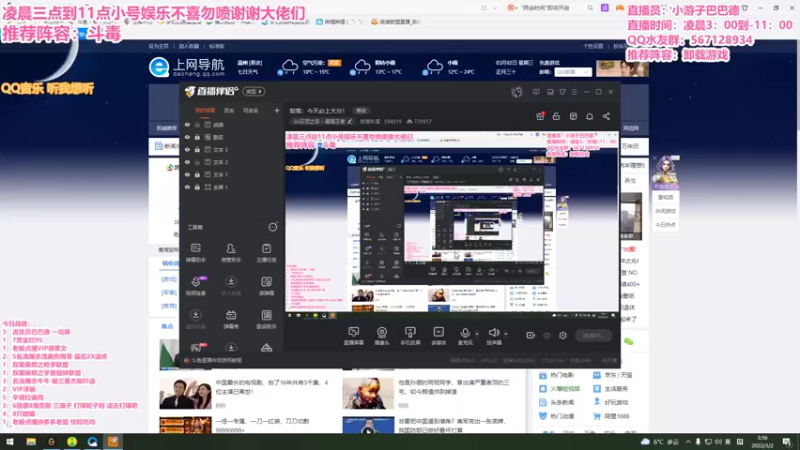
Task: Open the 房管助手 tool
Action: pos(231,253)
